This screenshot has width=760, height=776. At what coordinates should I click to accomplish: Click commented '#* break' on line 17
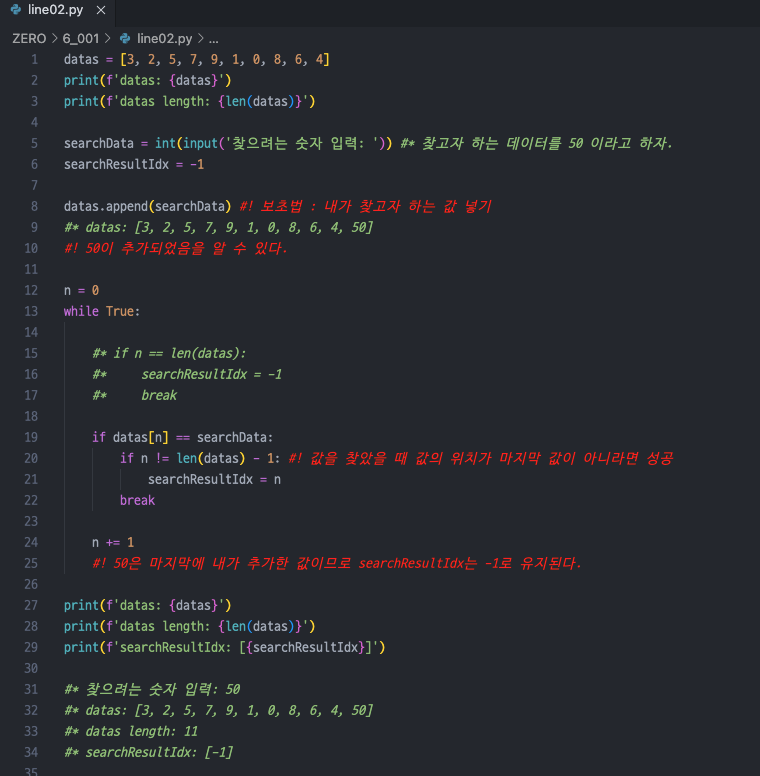pyautogui.click(x=134, y=395)
